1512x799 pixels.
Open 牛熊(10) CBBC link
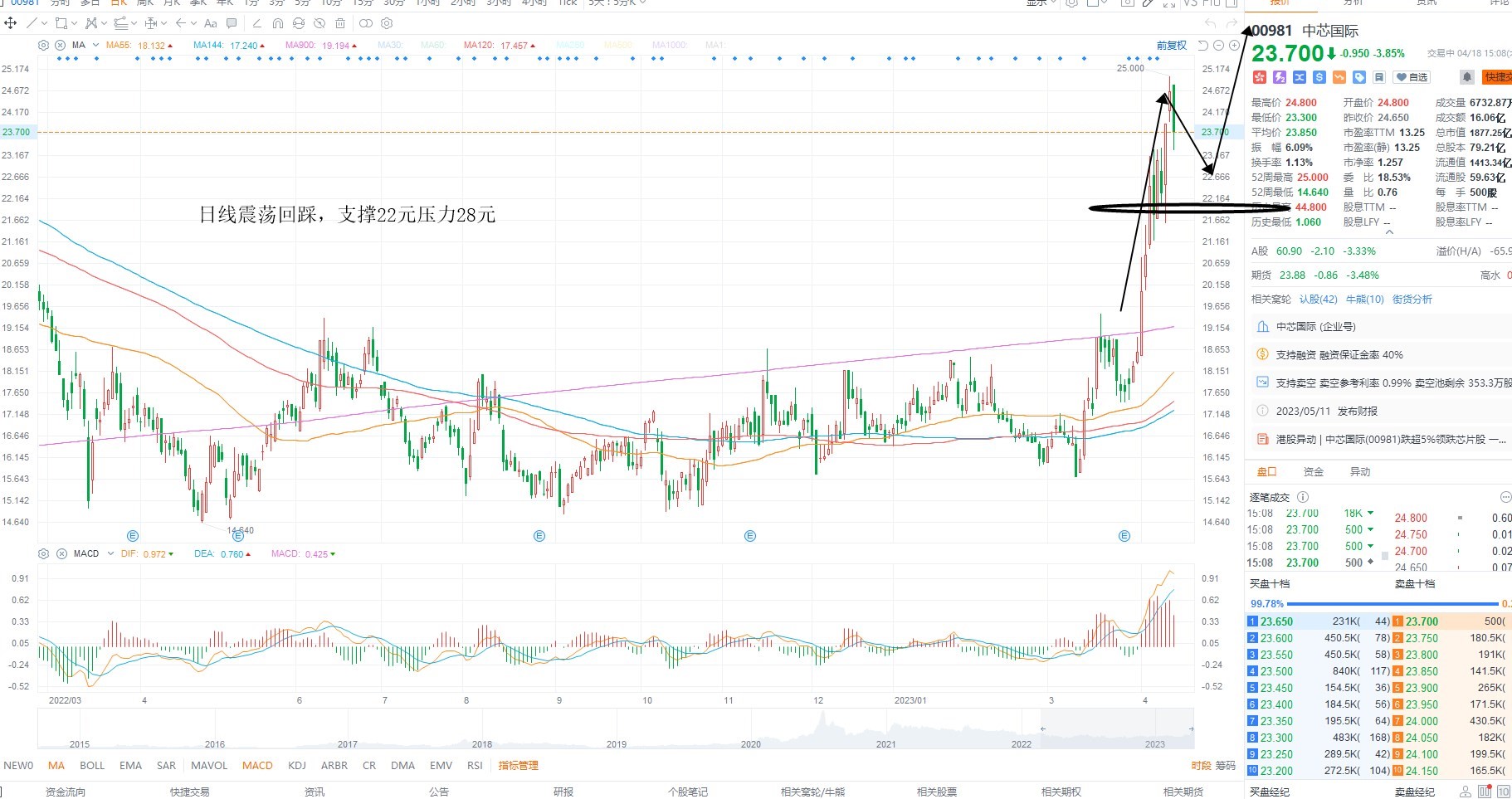click(1365, 299)
